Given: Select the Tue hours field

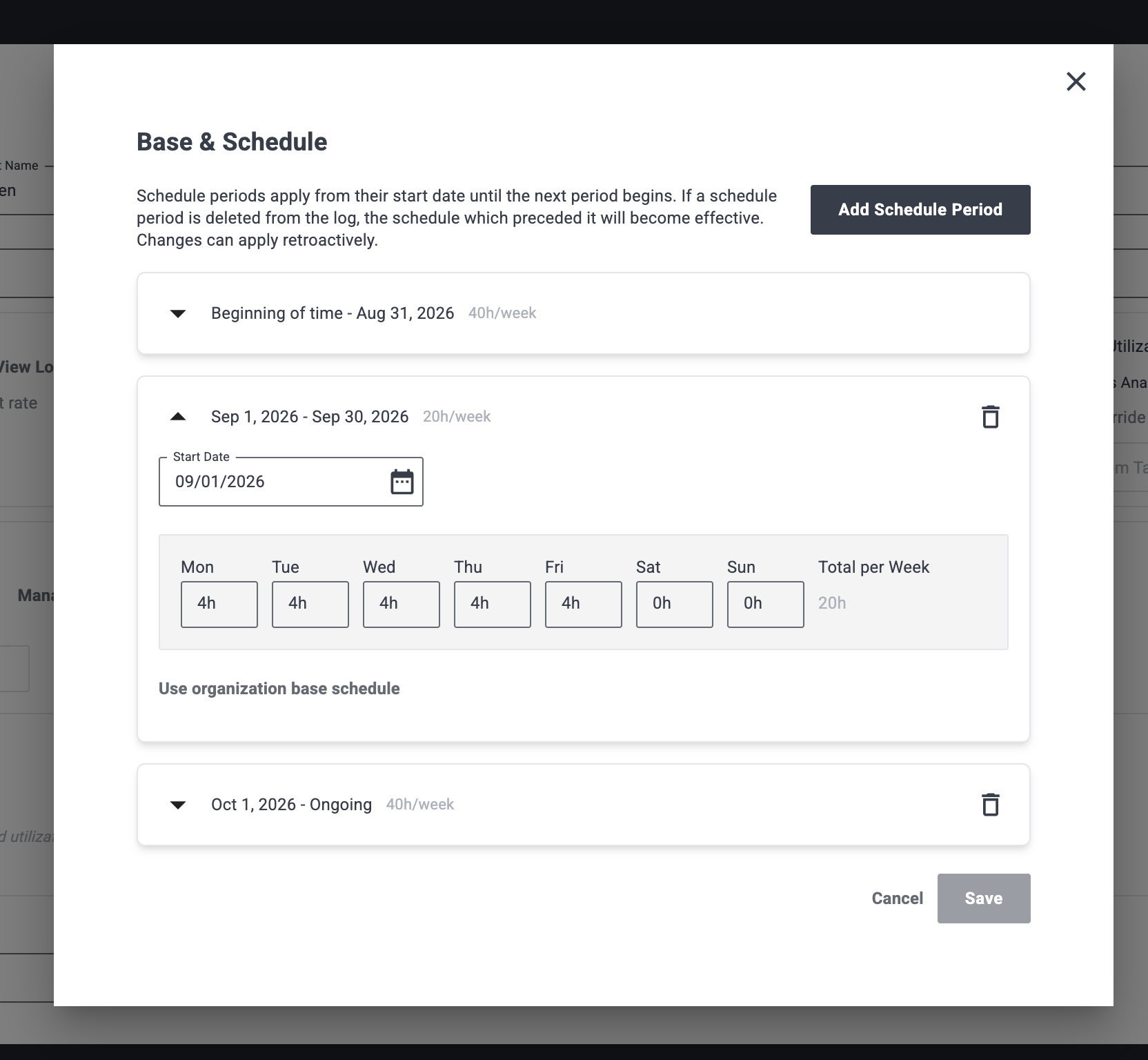Looking at the screenshot, I should pyautogui.click(x=310, y=605).
